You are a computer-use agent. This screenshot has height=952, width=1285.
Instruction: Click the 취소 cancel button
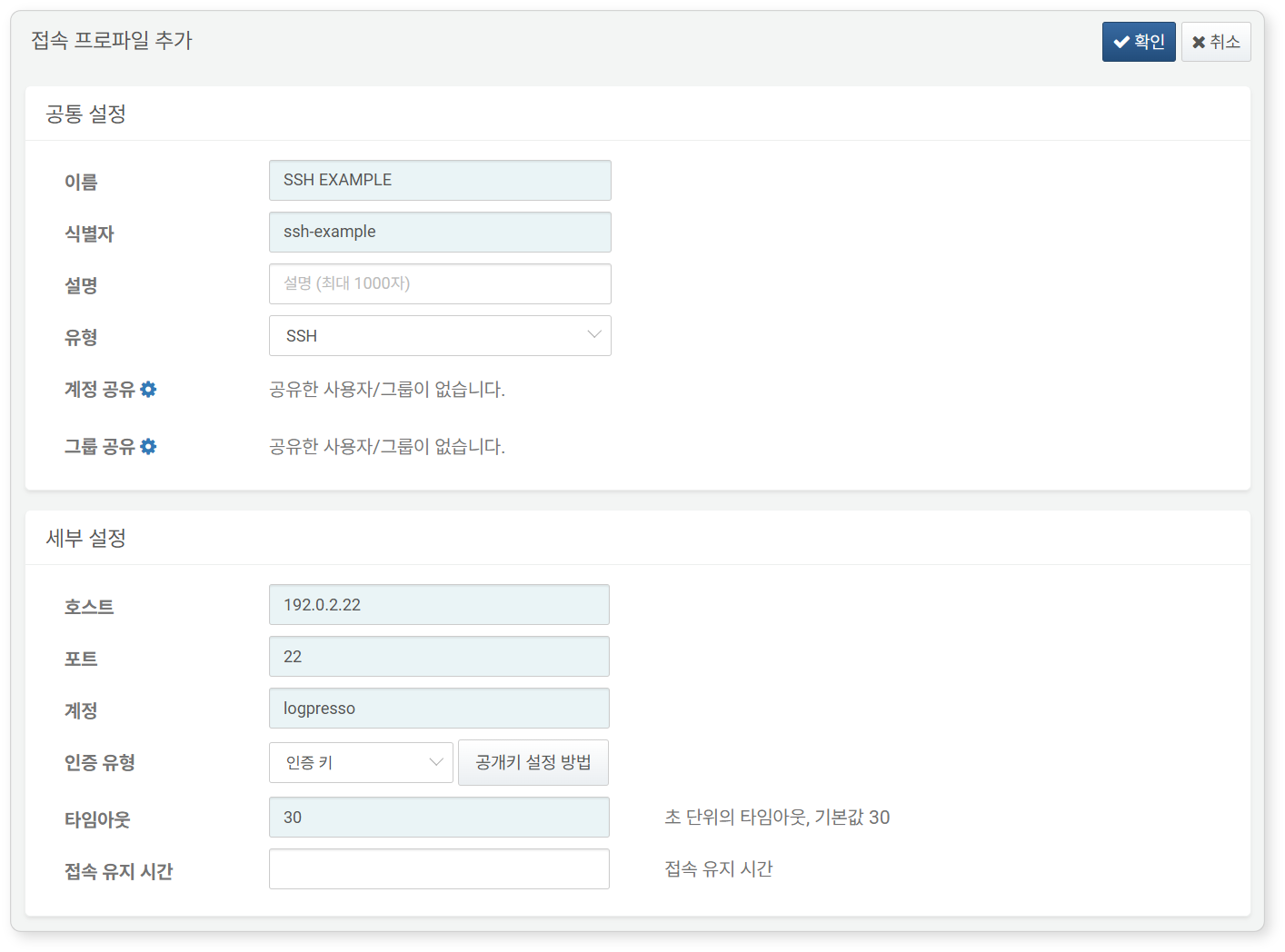point(1216,42)
